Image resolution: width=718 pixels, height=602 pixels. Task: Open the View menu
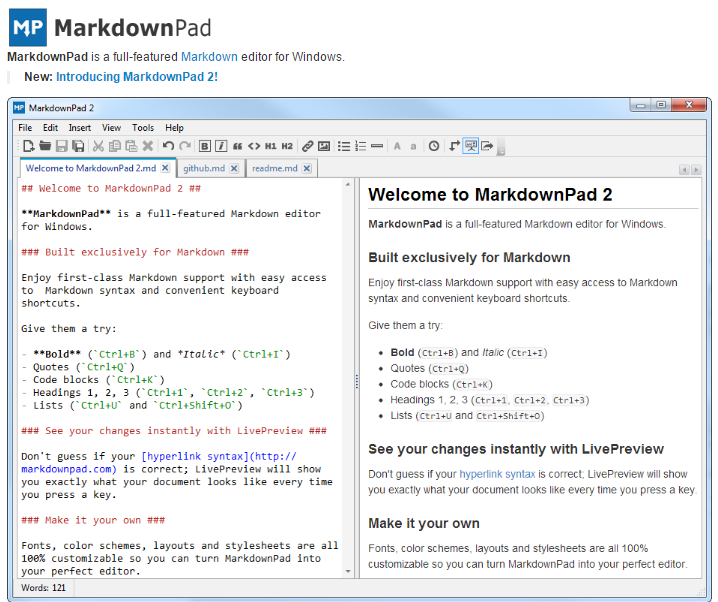click(x=111, y=128)
